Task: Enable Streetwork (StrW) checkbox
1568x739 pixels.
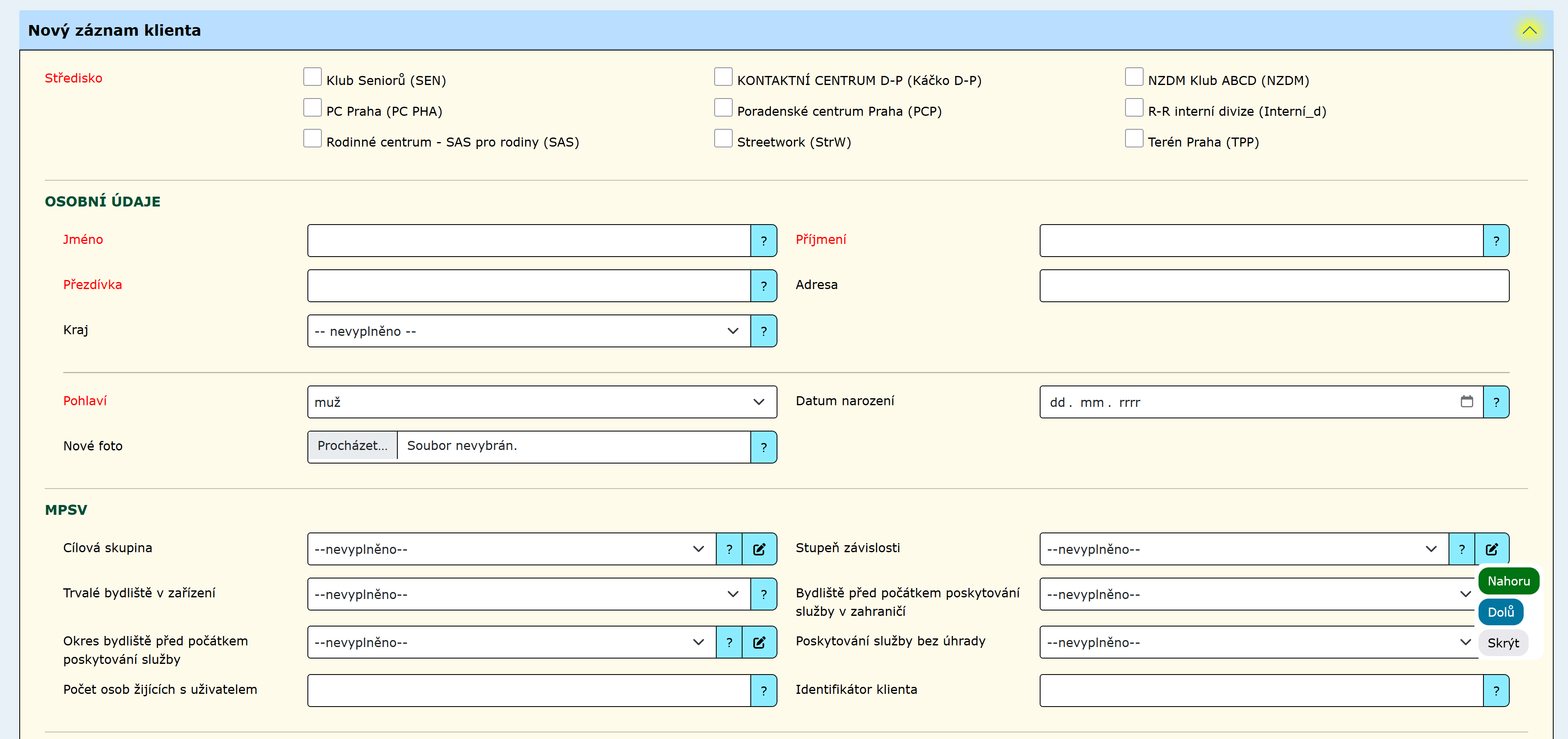Action: (x=723, y=139)
